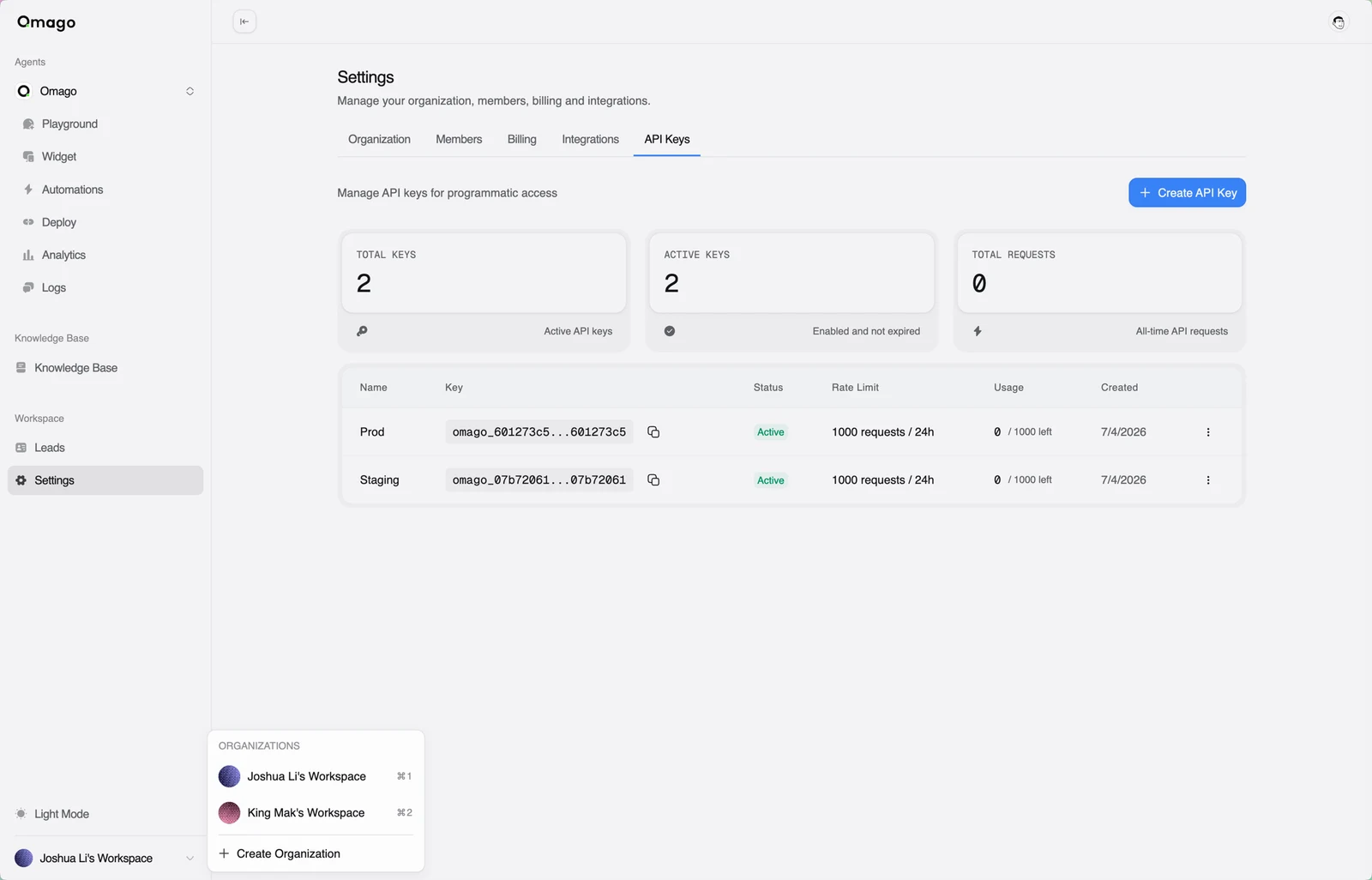Click Prod name cell
Image resolution: width=1372 pixels, height=880 pixels.
(x=372, y=432)
